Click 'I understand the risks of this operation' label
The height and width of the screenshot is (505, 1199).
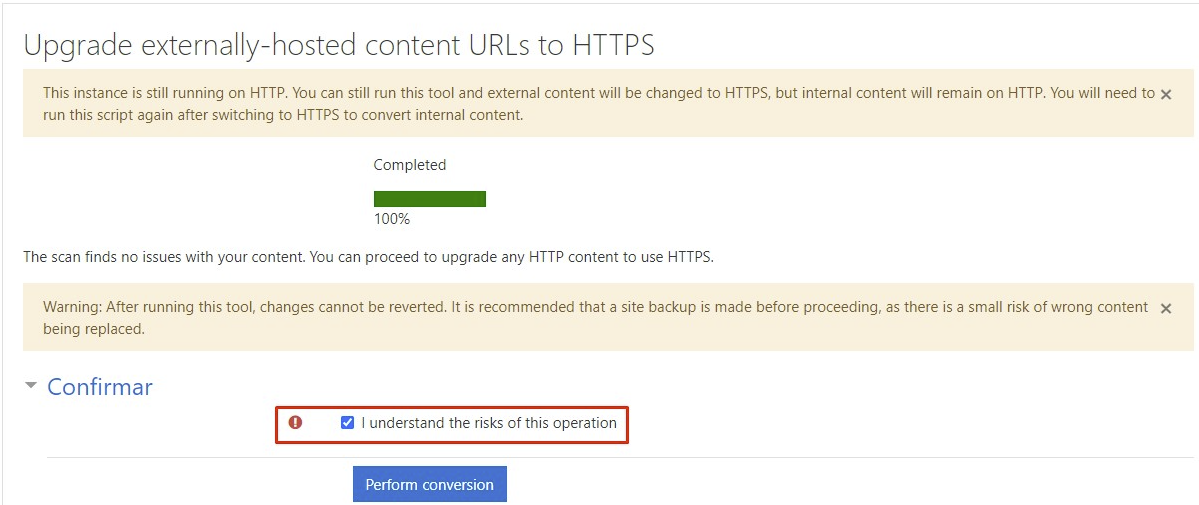point(489,422)
